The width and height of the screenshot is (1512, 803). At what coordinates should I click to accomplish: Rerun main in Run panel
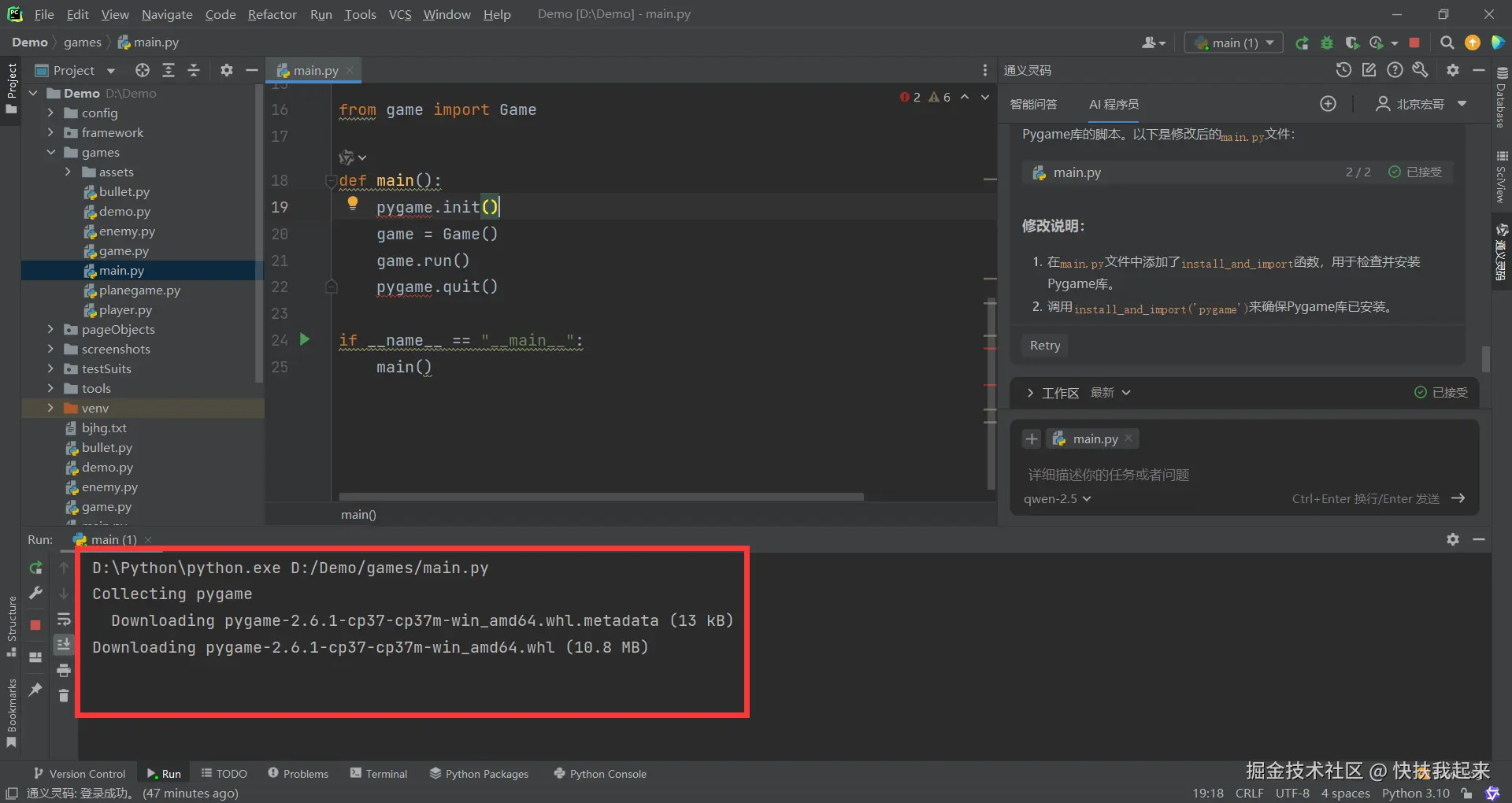pos(35,568)
